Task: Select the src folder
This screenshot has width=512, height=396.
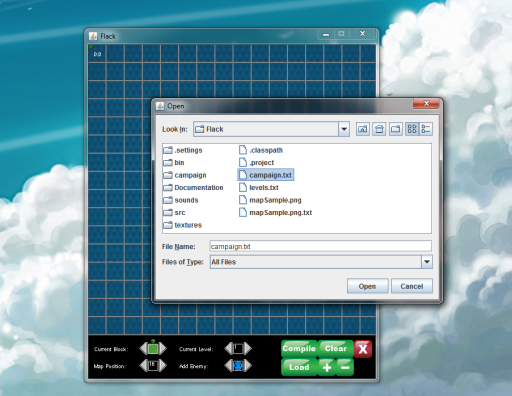Action: [x=174, y=213]
